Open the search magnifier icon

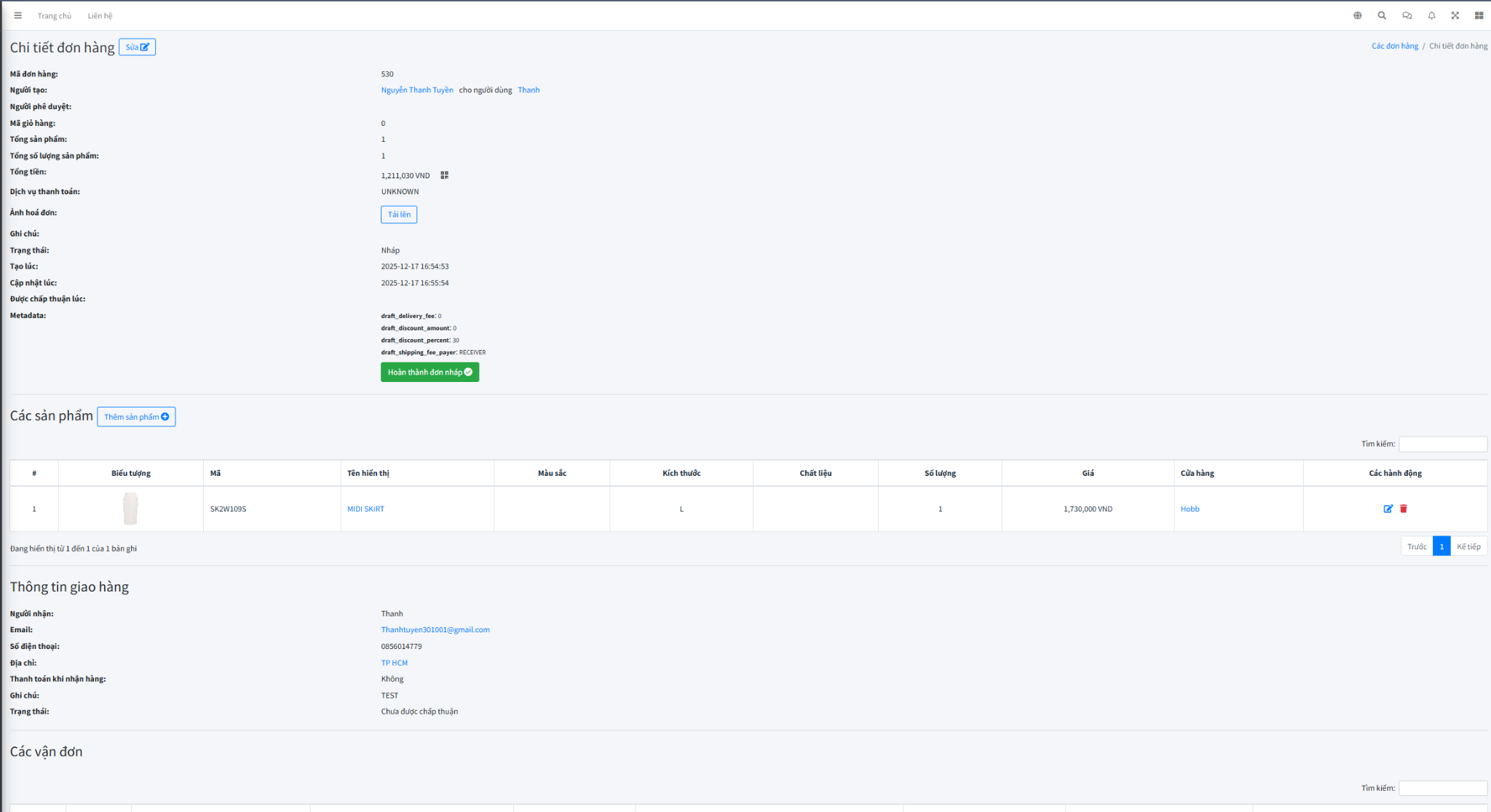coord(1382,15)
